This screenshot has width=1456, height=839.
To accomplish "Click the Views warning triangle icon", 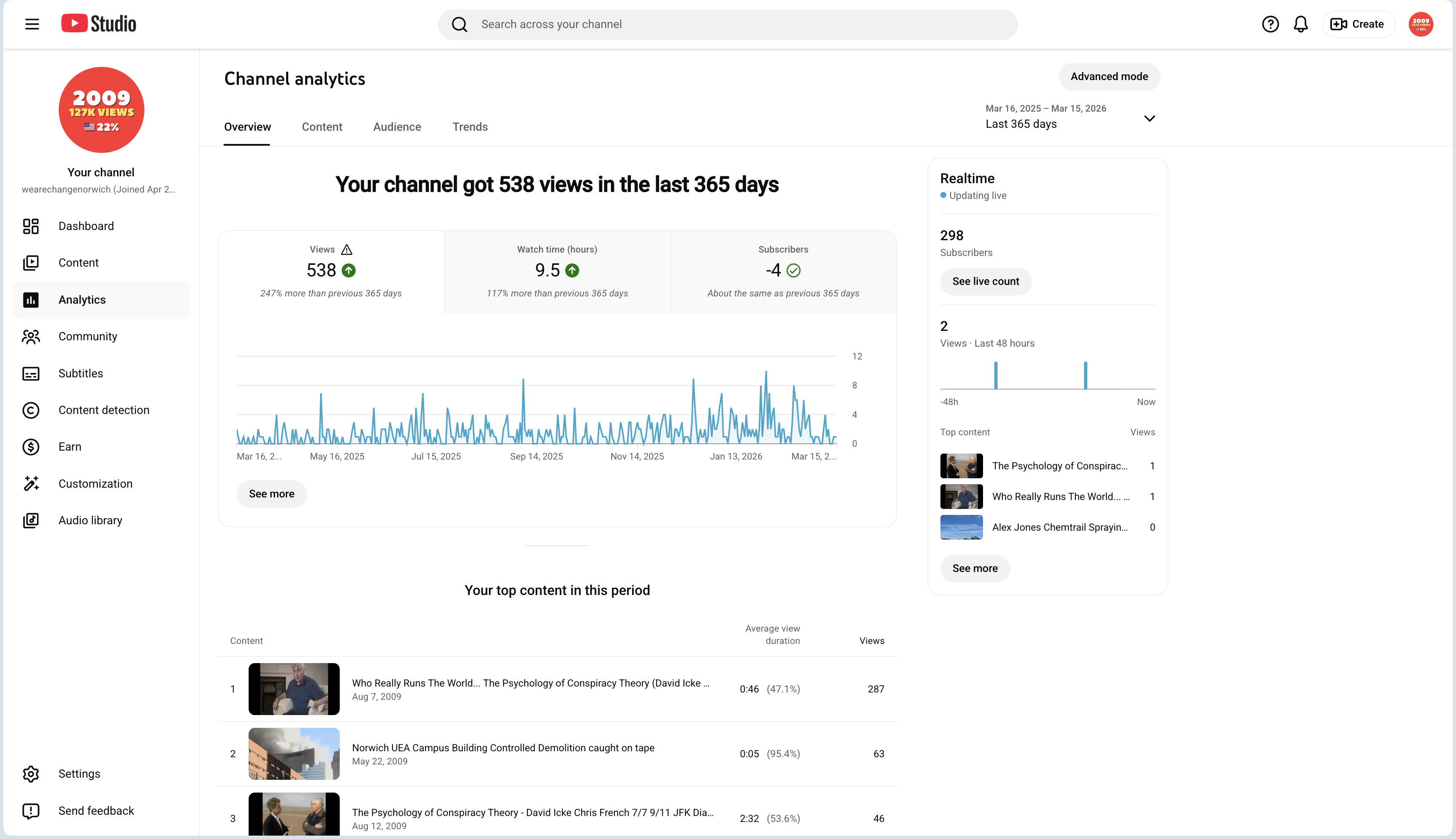I will 347,250.
